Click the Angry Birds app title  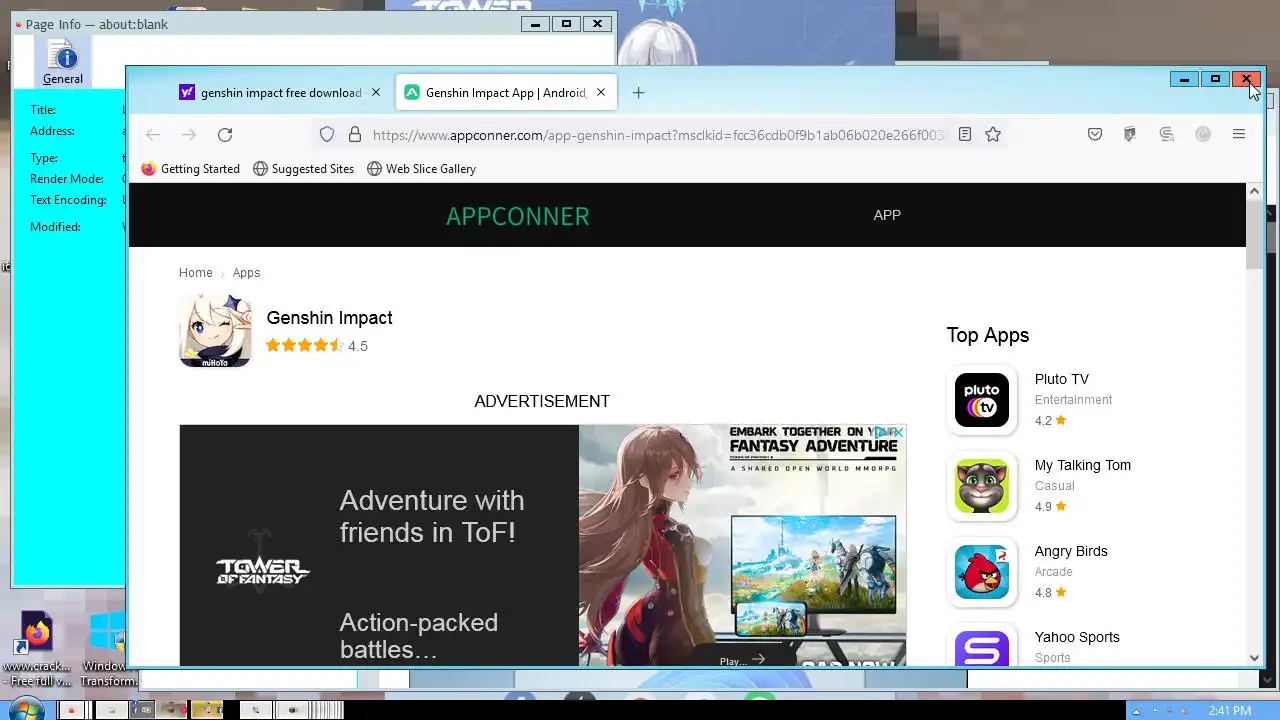point(1071,551)
